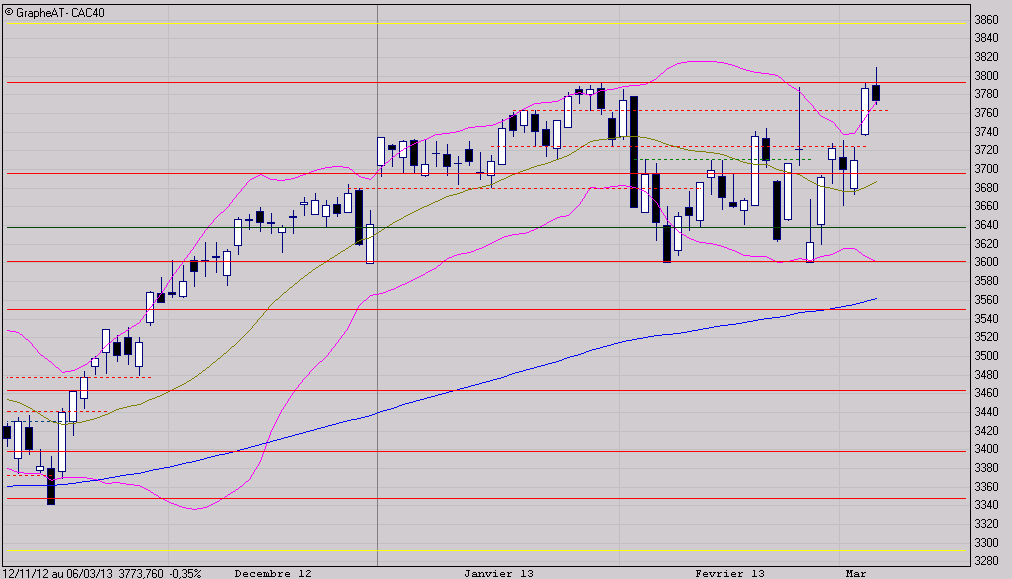Click the 3660 price scale label
Screen dimensions: 1012x579
coord(986,206)
